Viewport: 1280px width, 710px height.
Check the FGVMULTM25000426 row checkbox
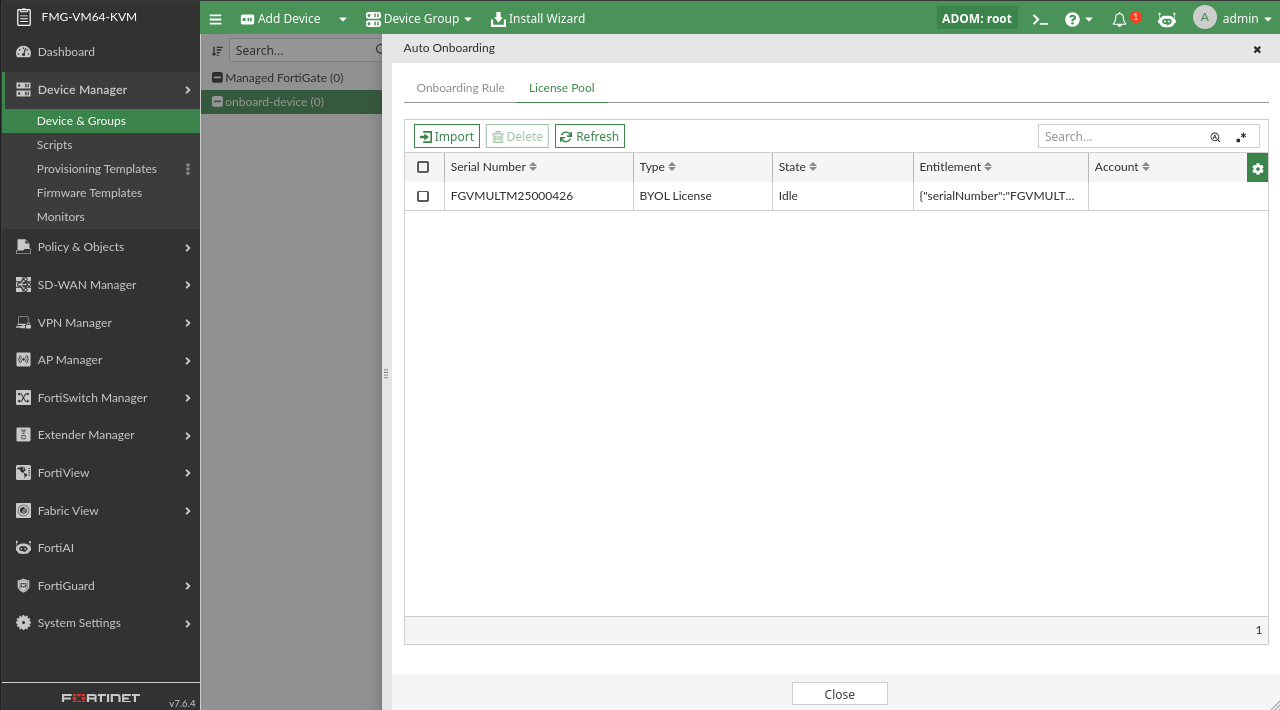[423, 196]
